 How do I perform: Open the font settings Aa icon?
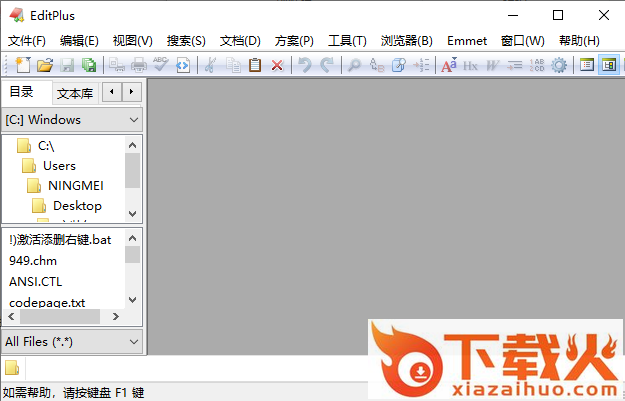coord(449,65)
